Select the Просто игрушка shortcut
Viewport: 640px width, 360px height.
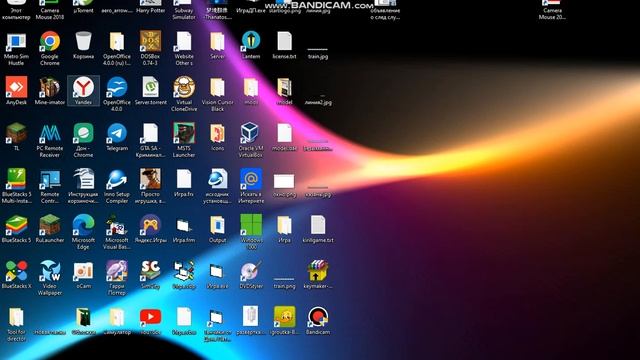point(150,186)
